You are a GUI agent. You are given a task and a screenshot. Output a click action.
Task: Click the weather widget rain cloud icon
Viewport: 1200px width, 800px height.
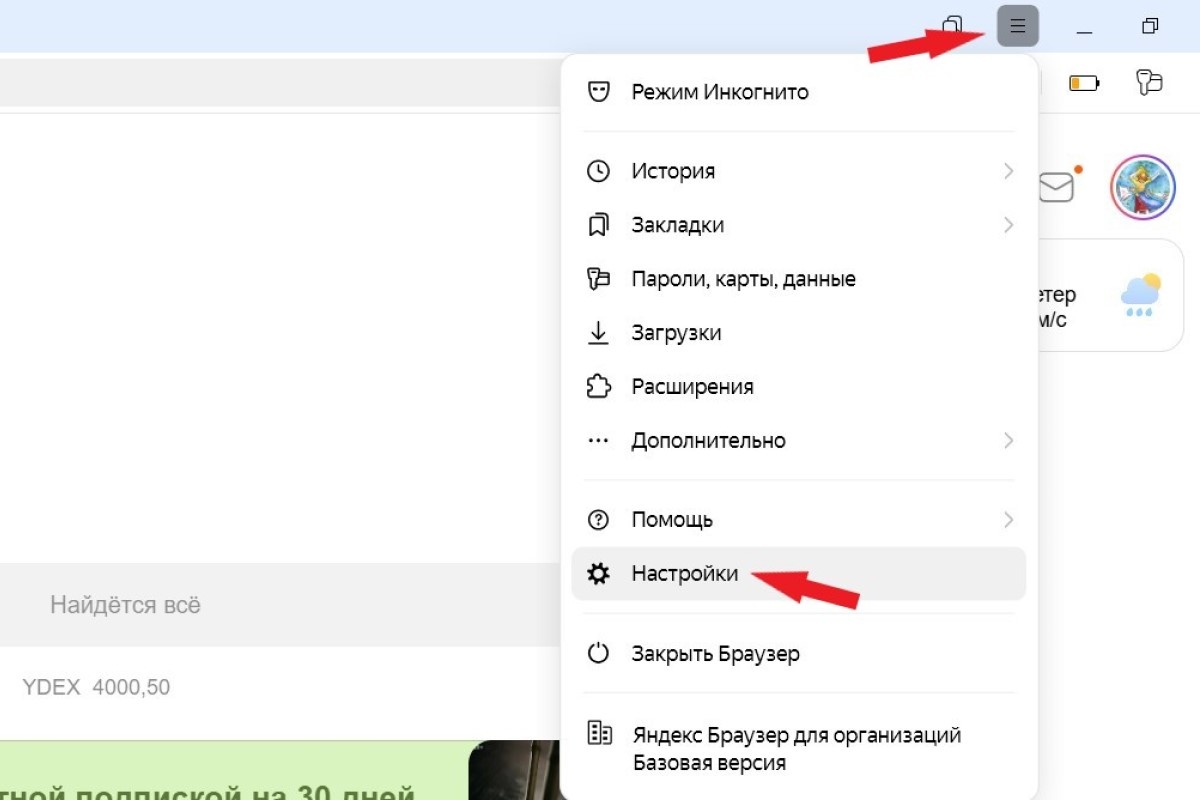1141,292
